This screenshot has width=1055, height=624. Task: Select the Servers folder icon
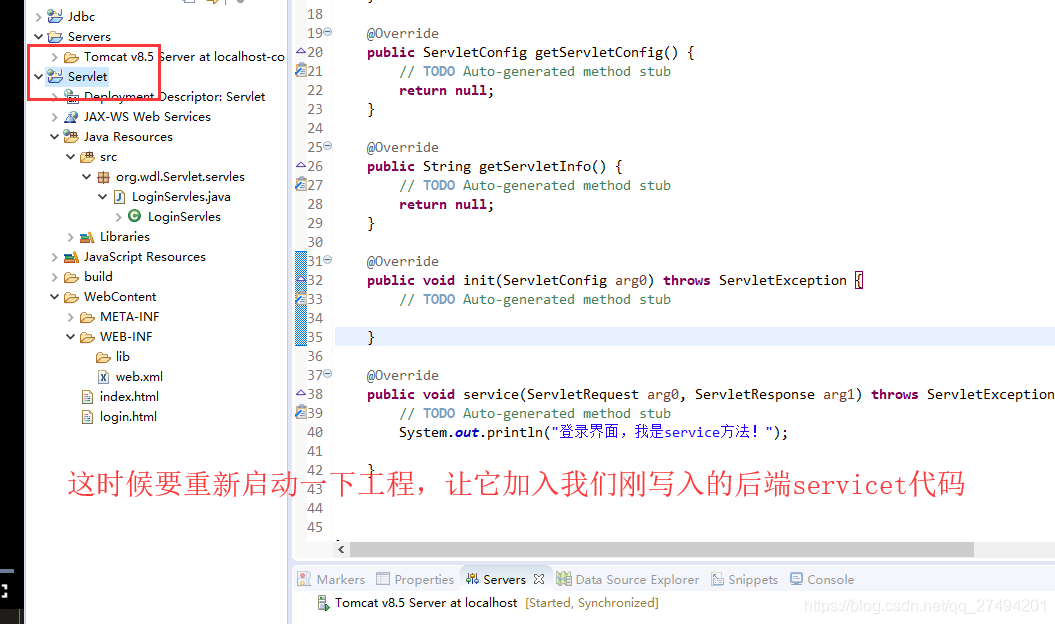coord(55,36)
